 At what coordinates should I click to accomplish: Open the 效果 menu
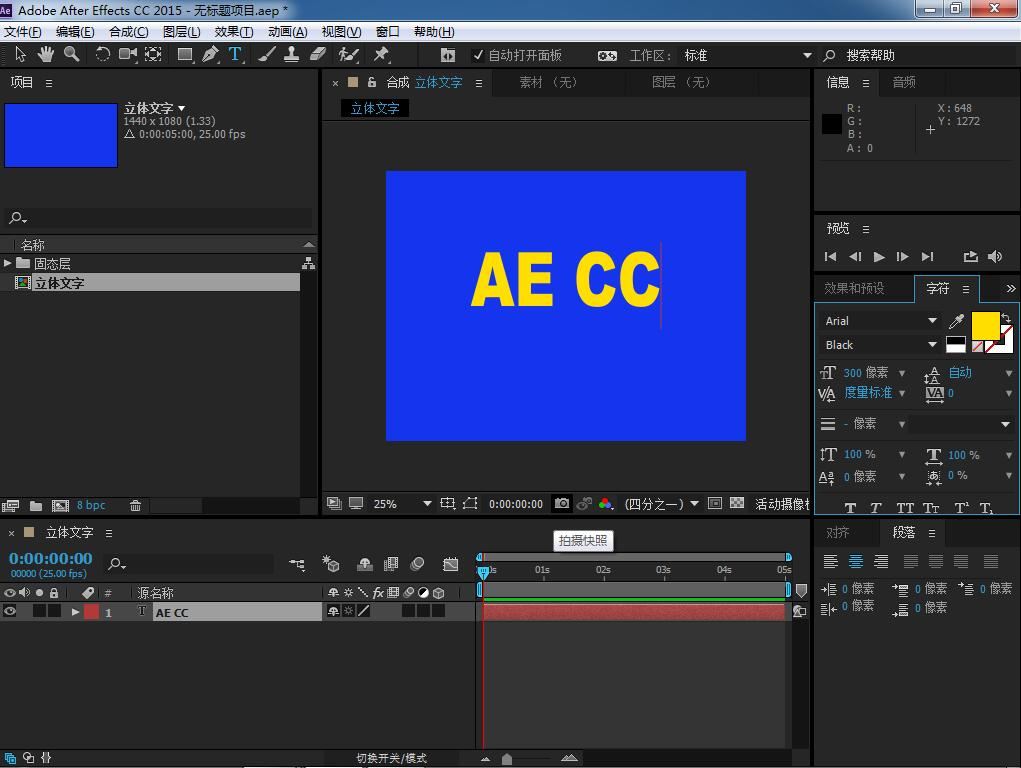click(234, 32)
